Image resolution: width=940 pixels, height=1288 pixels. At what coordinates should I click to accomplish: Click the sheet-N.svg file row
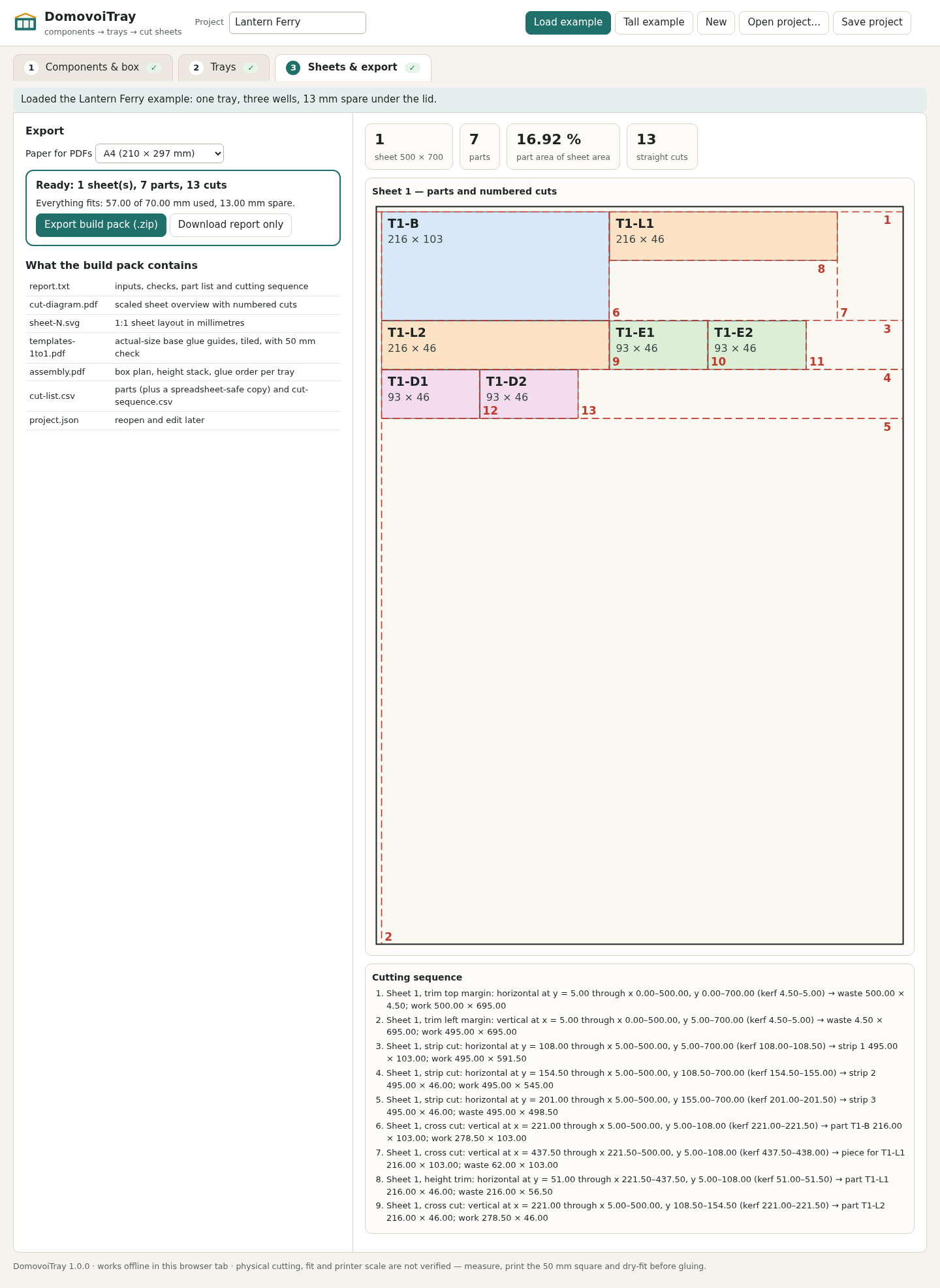(x=183, y=323)
